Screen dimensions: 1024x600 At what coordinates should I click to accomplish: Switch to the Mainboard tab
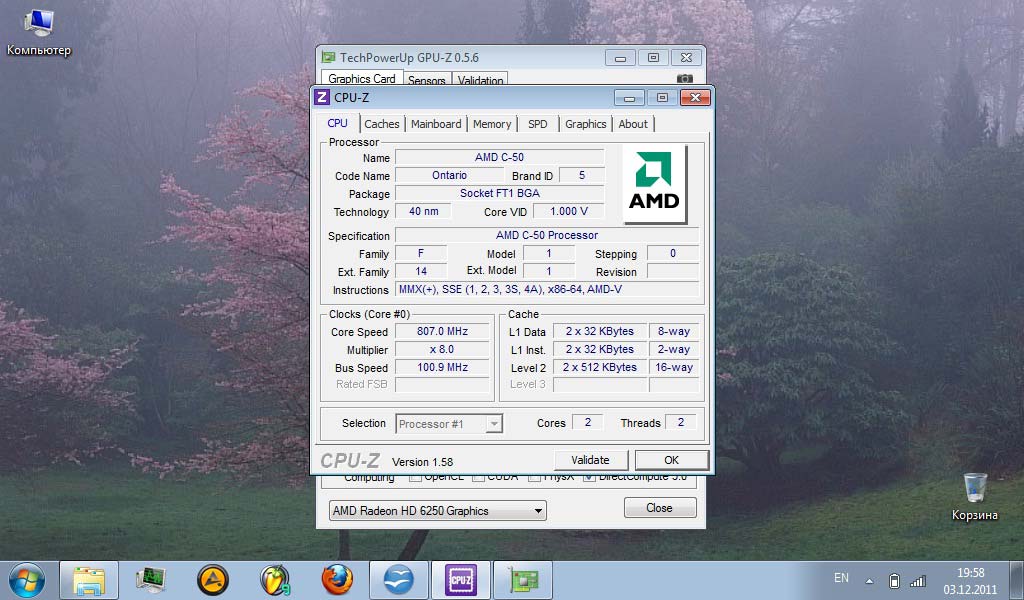(436, 124)
